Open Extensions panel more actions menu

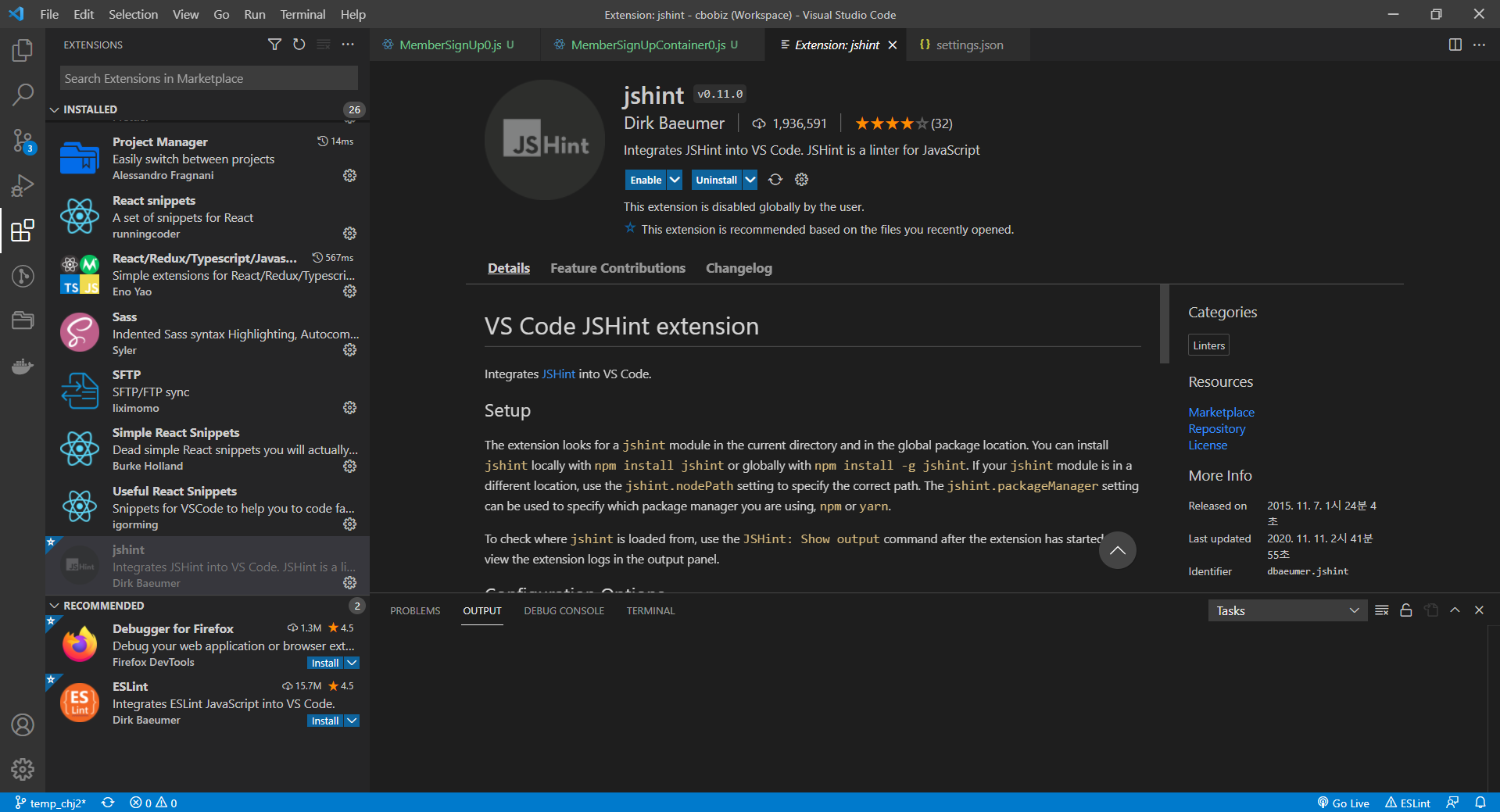[x=348, y=45]
